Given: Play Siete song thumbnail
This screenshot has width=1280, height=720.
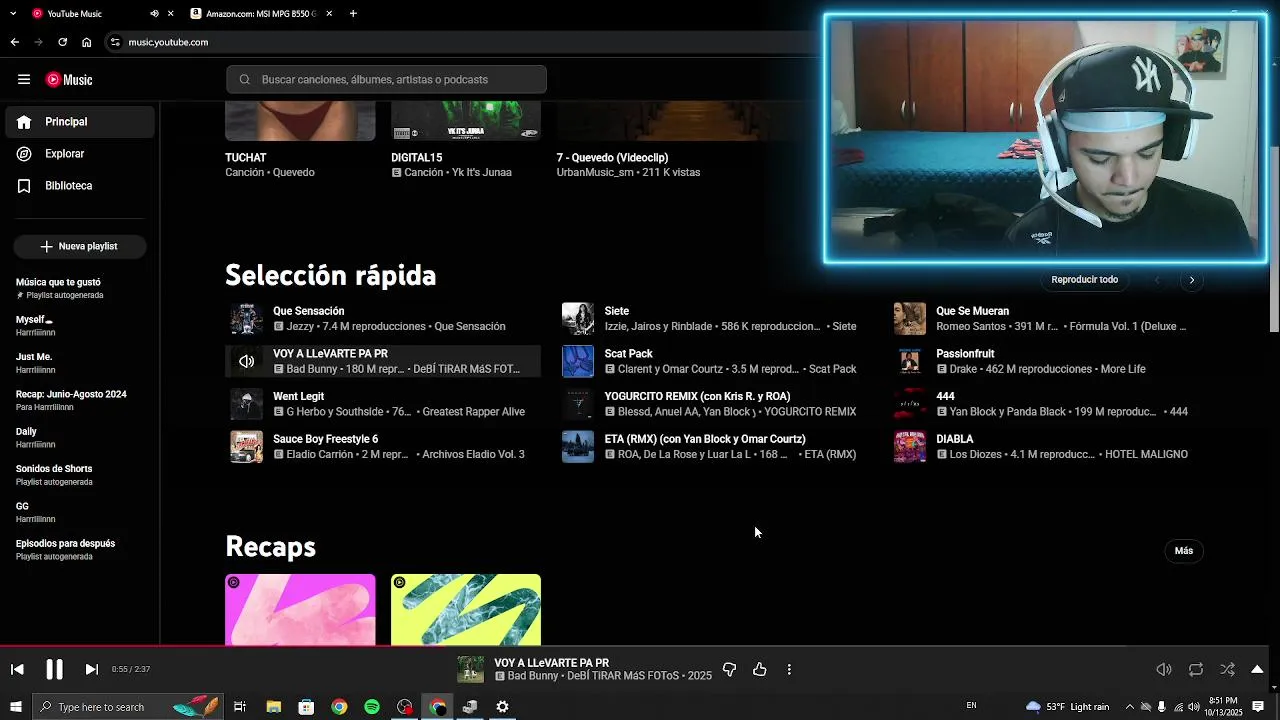Looking at the screenshot, I should coord(578,319).
